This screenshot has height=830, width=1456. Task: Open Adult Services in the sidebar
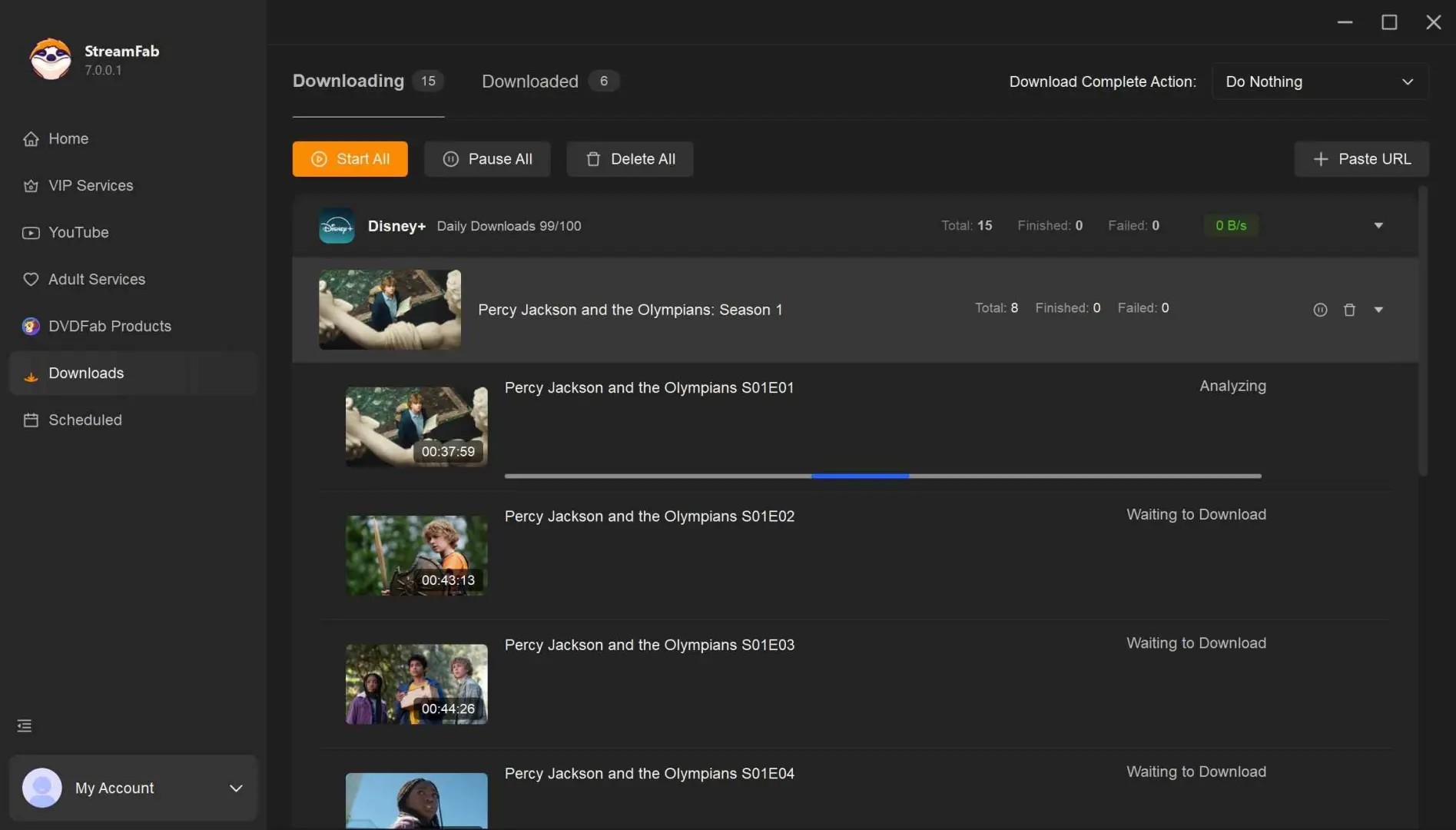pos(97,279)
